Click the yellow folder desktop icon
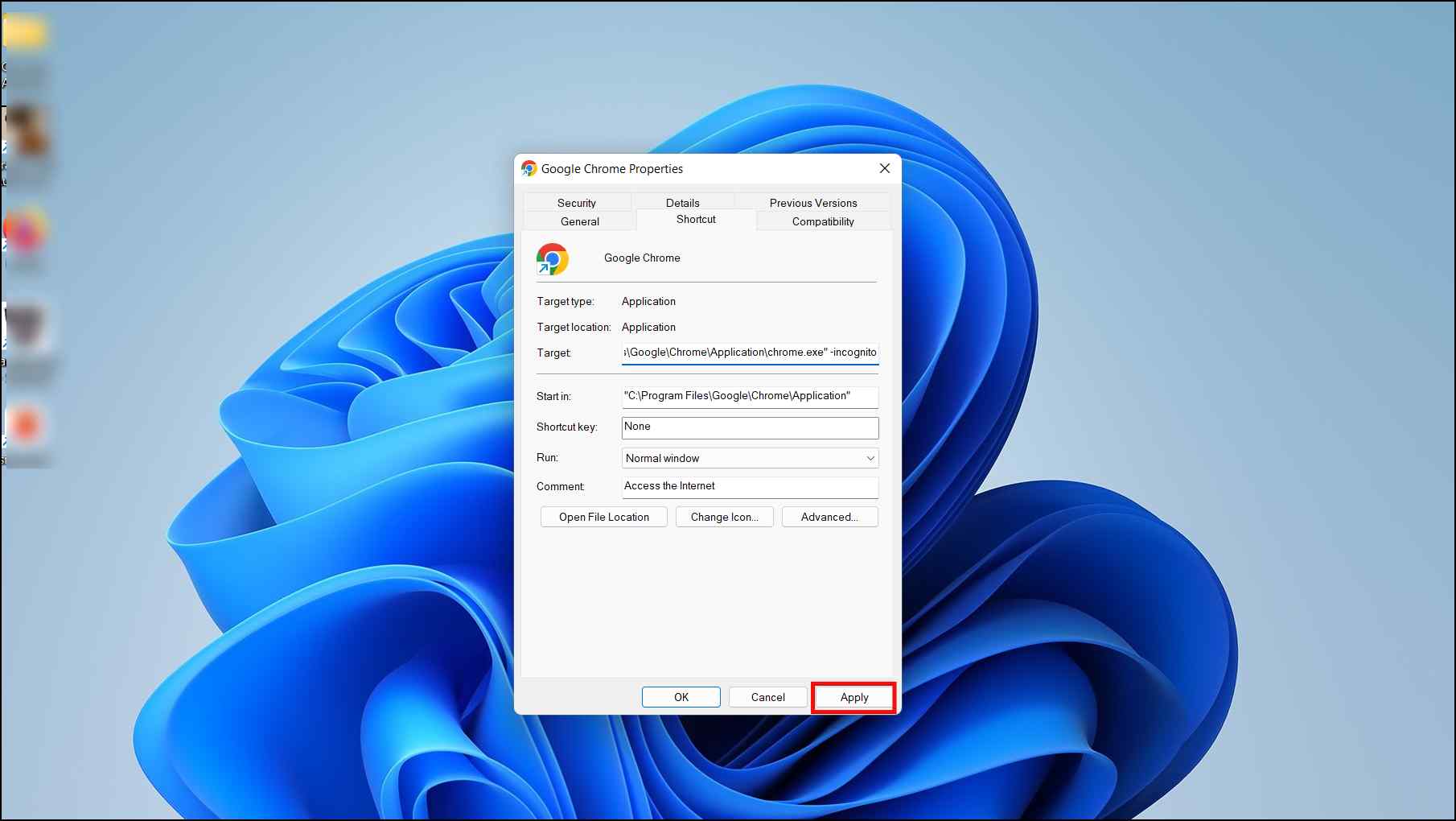The width and height of the screenshot is (1456, 821). point(24,33)
